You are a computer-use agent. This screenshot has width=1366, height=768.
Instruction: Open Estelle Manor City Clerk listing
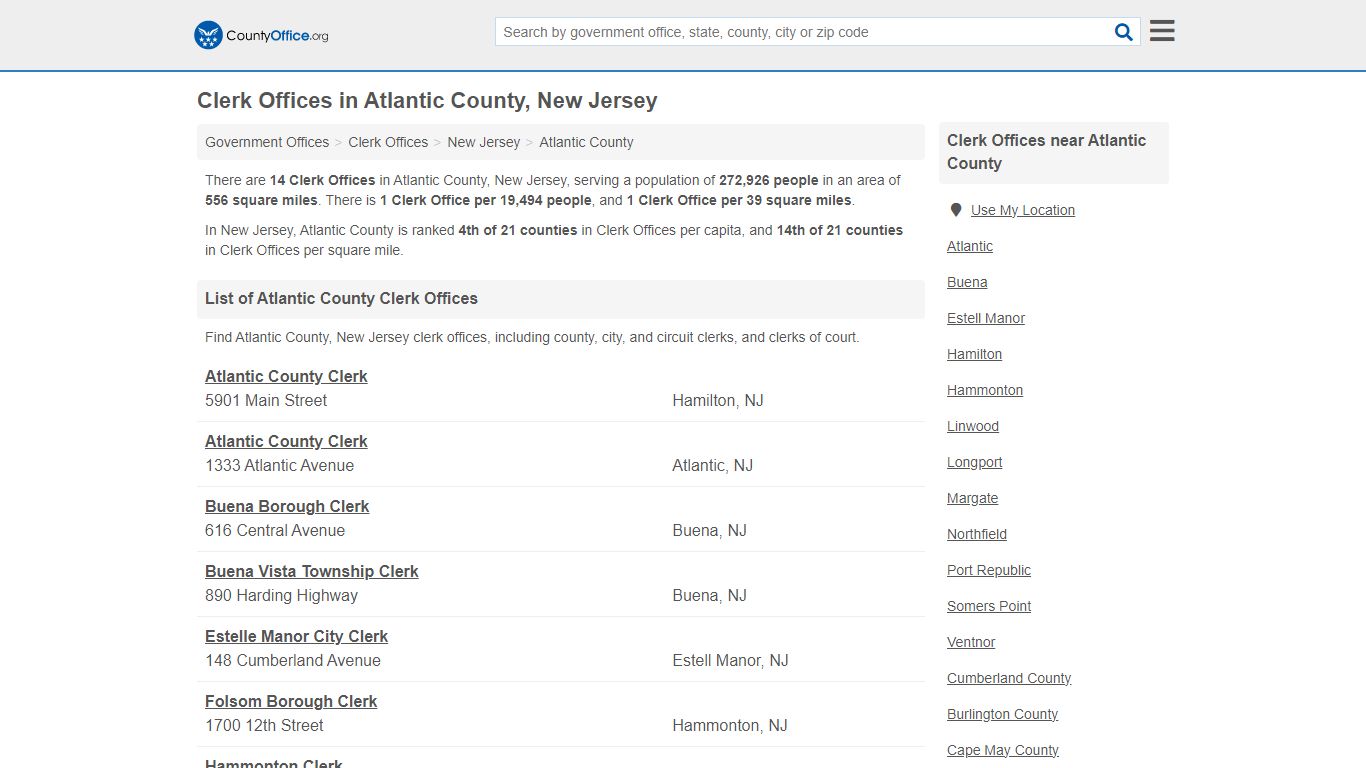(296, 636)
